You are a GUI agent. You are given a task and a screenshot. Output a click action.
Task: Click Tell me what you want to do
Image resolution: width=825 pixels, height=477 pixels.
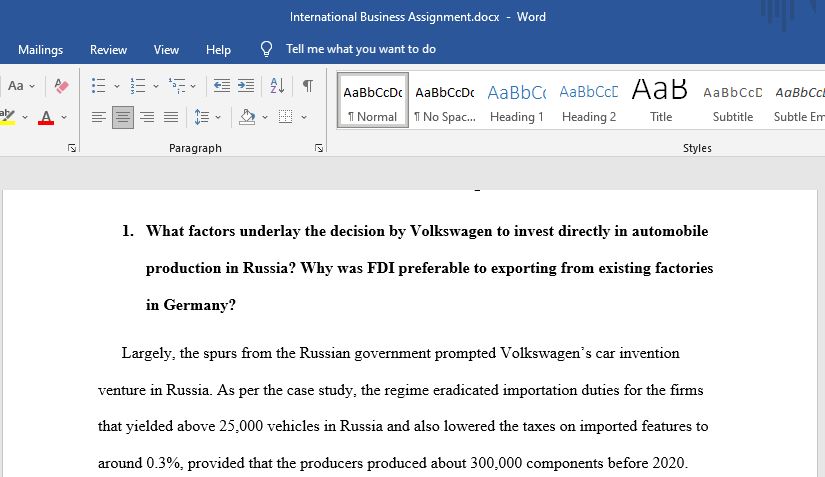(361, 49)
